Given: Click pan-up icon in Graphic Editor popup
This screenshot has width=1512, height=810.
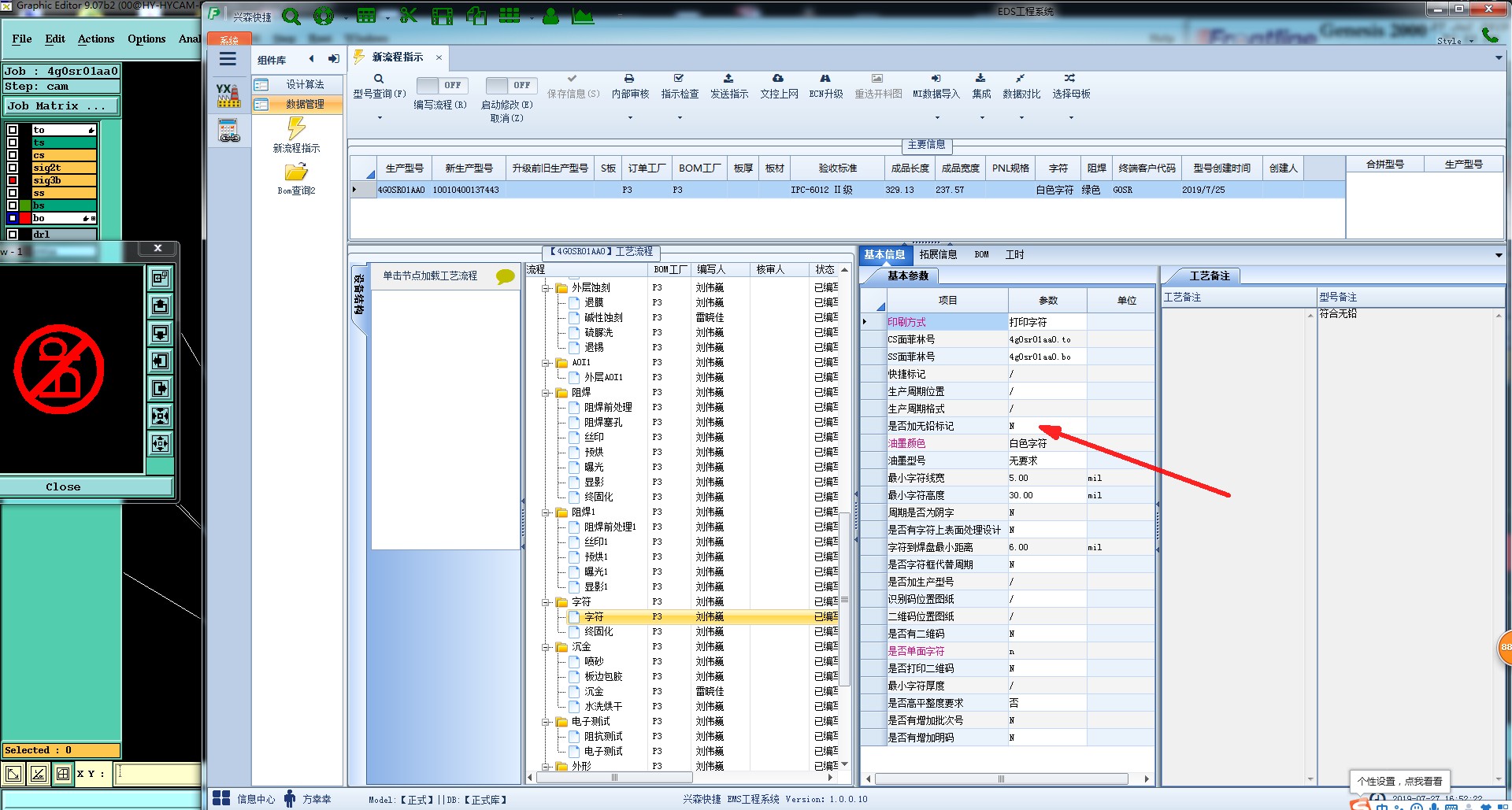Looking at the screenshot, I should [x=160, y=306].
